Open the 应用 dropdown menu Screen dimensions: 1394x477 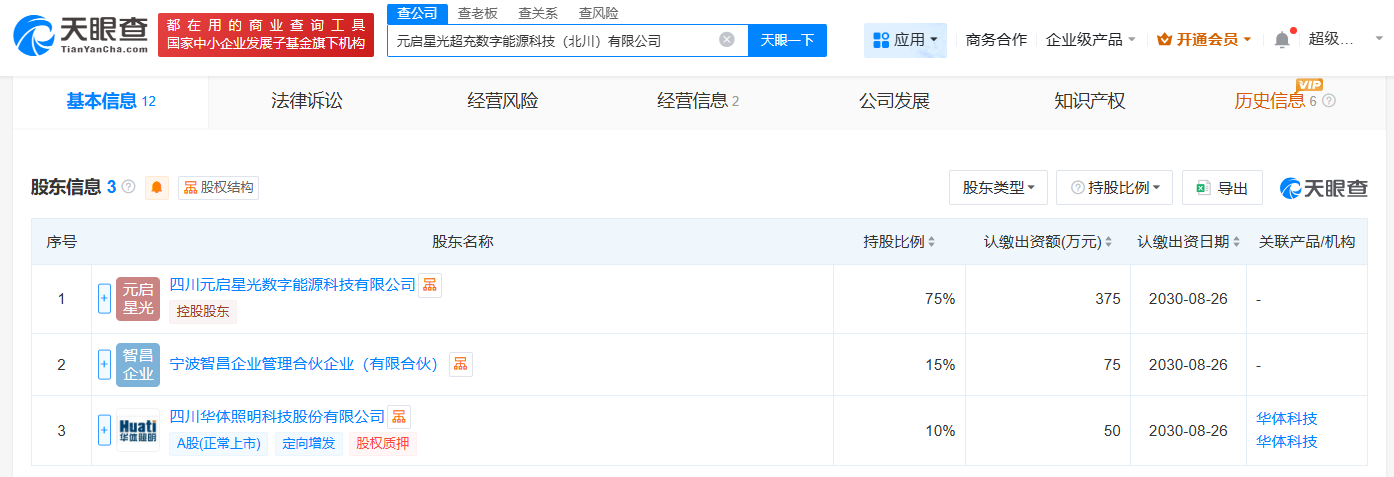pyautogui.click(x=906, y=40)
